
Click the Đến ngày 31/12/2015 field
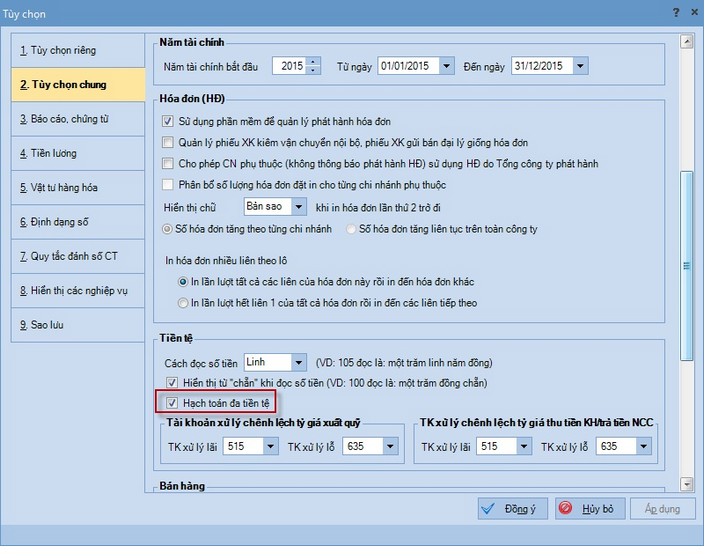tap(542, 66)
